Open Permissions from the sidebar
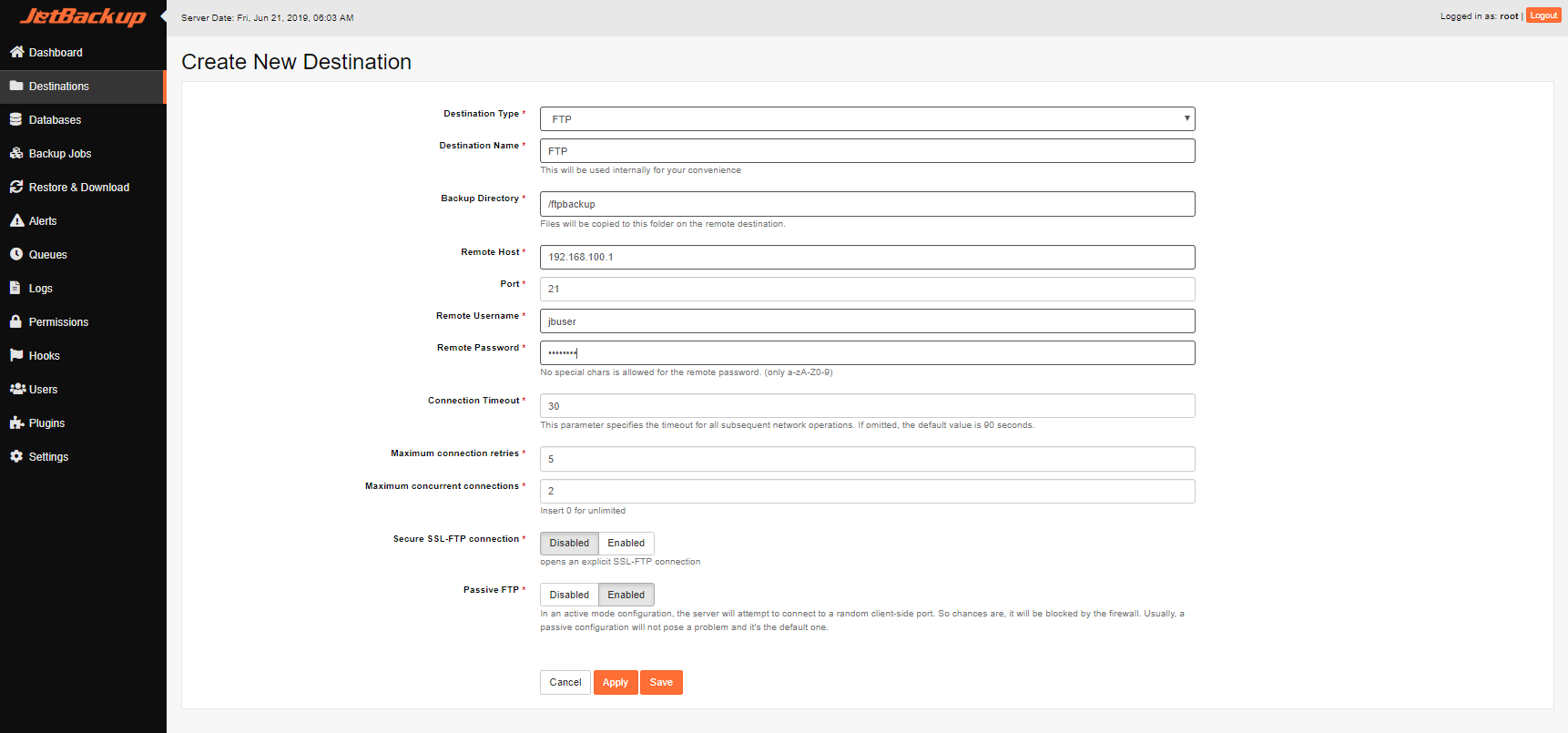The image size is (1568, 733). pyautogui.click(x=83, y=322)
